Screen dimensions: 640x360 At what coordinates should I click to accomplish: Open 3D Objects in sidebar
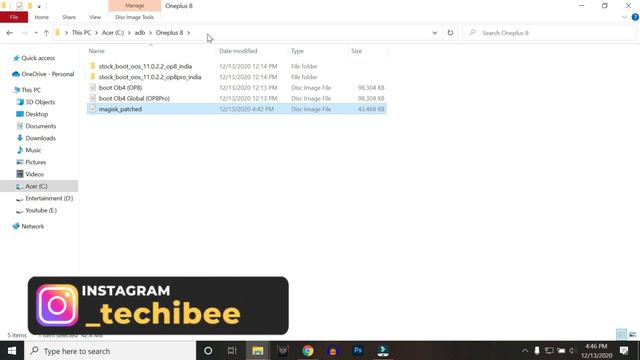click(40, 102)
